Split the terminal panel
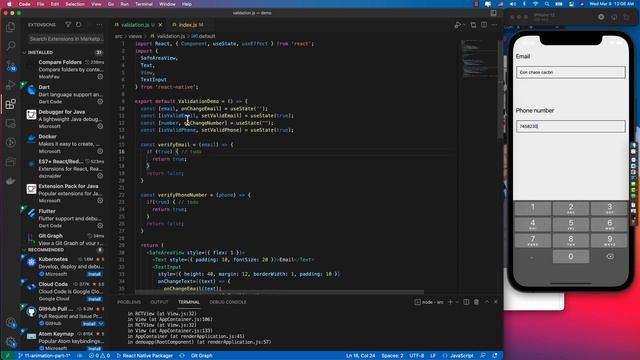Image resolution: width=640 pixels, height=360 pixels. click(x=466, y=302)
